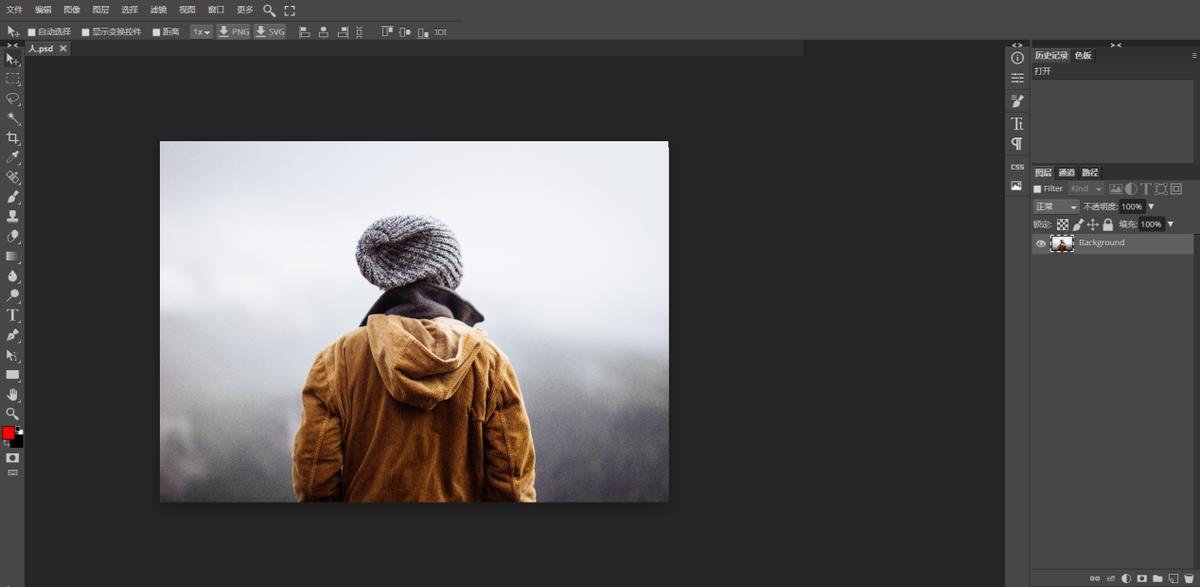Open the 正常 blend mode dropdown
Screen dimensions: 1200x587
pyautogui.click(x=1055, y=207)
